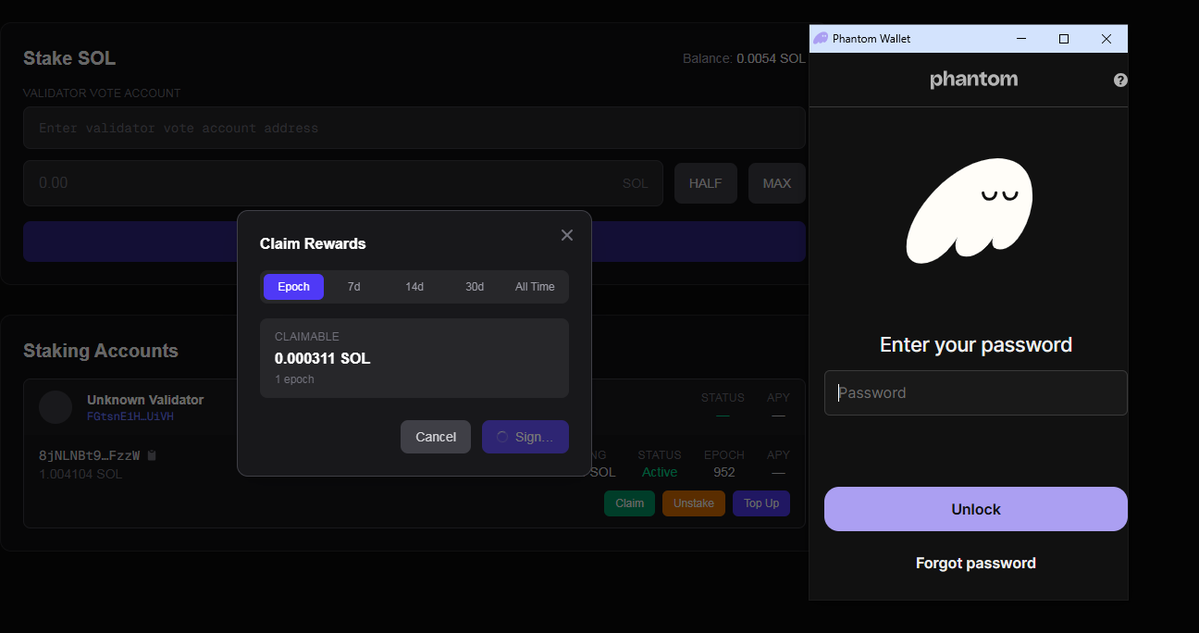
Task: Click the orange Unstake button
Action: 694,503
